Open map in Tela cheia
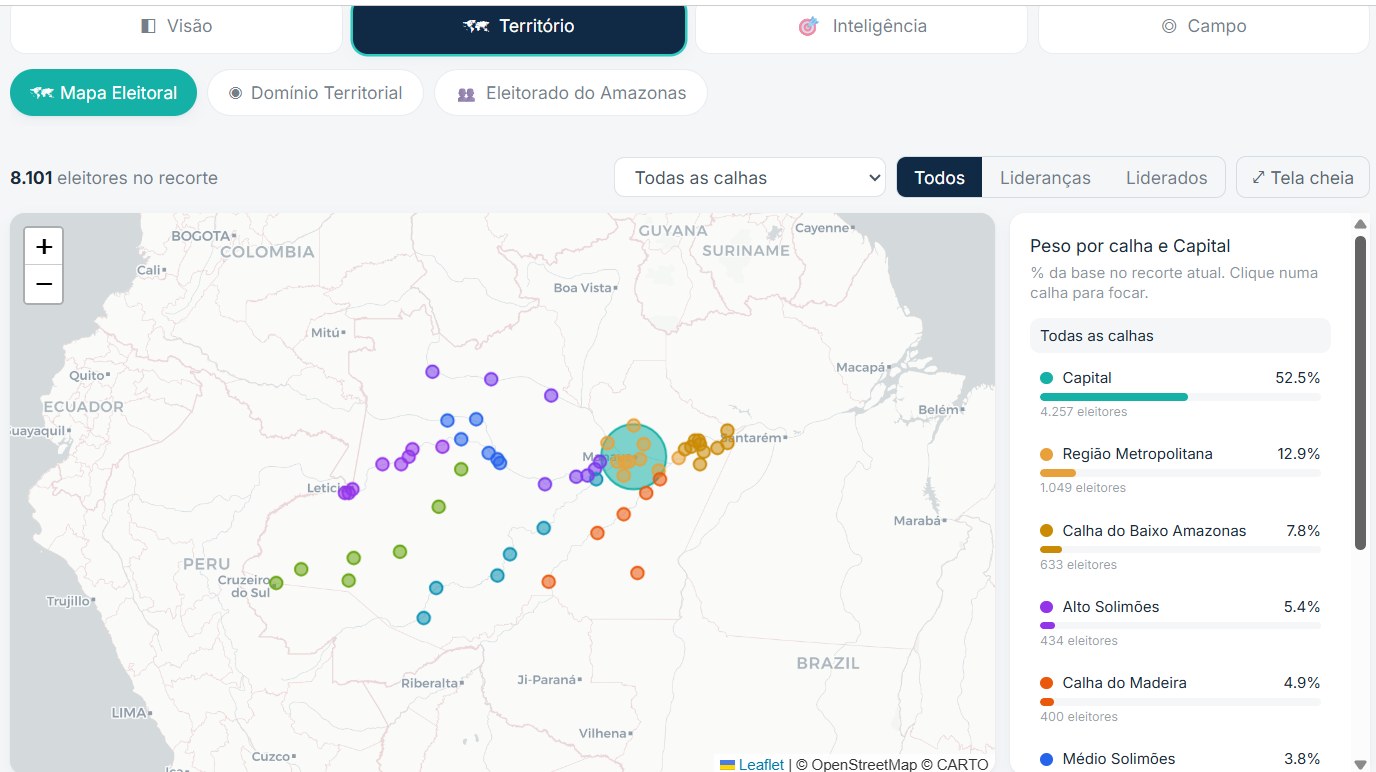 pos(1303,178)
